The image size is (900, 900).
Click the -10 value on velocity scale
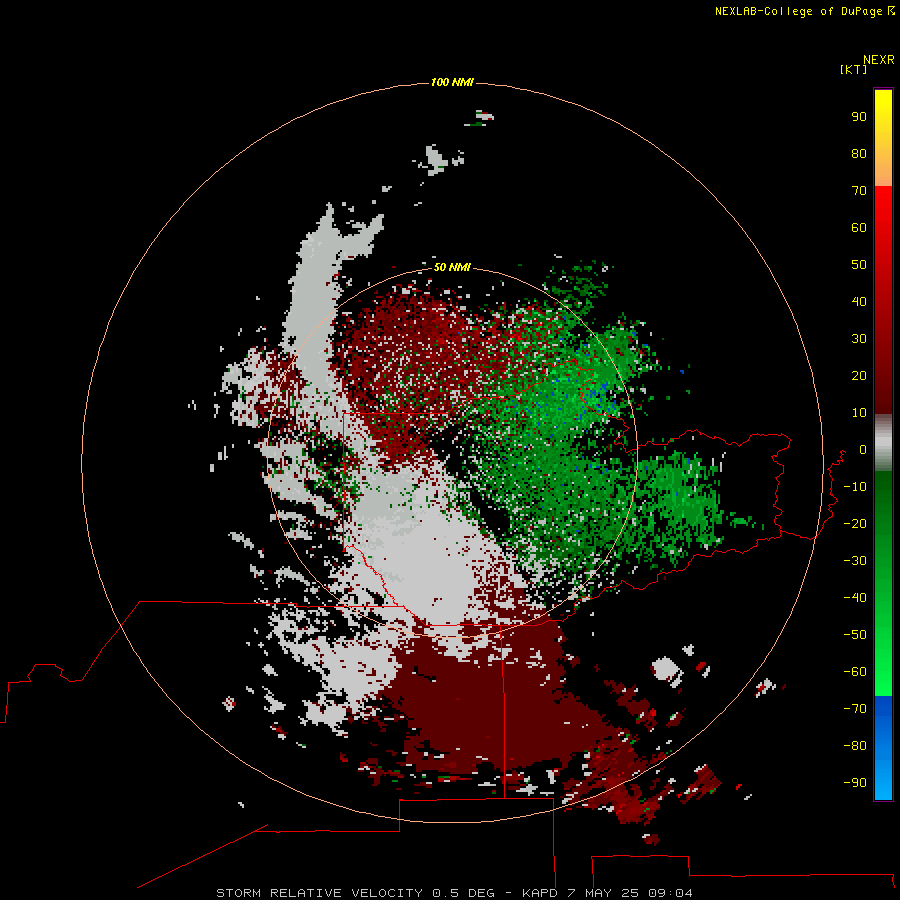[855, 487]
